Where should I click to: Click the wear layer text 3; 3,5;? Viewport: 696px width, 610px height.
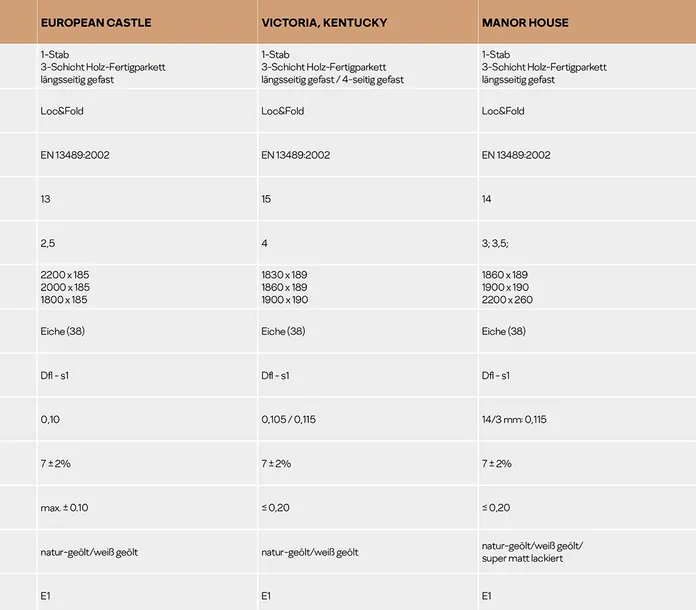[495, 243]
